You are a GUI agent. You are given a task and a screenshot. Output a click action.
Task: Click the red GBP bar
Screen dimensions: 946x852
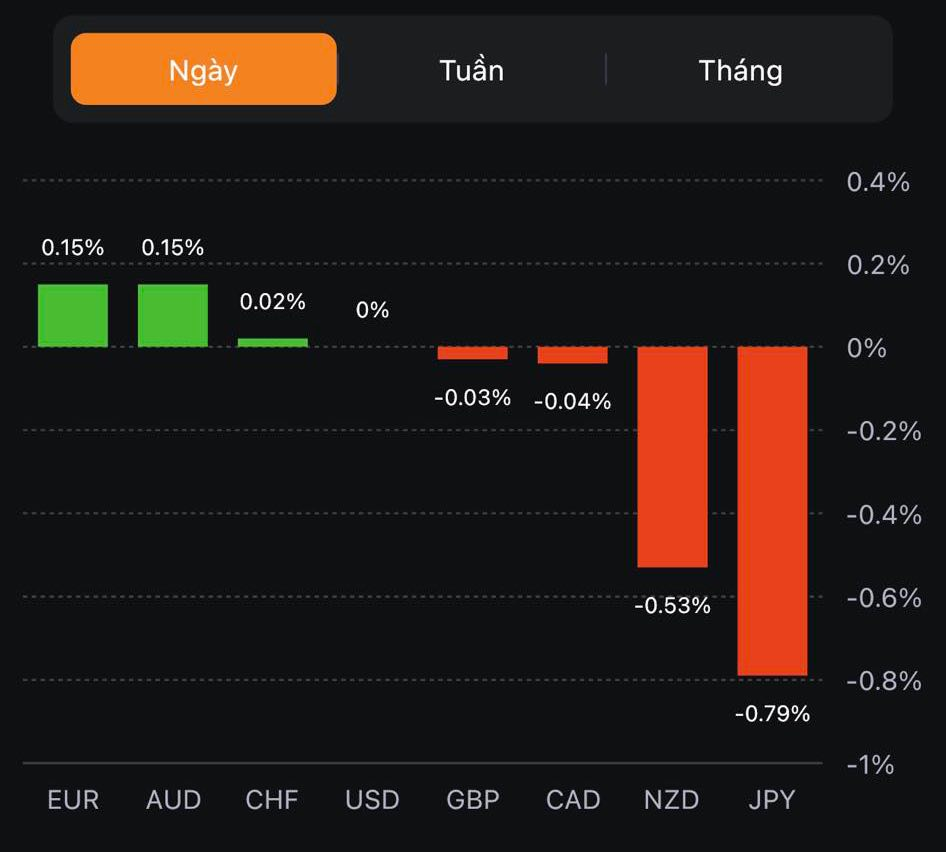coord(472,353)
